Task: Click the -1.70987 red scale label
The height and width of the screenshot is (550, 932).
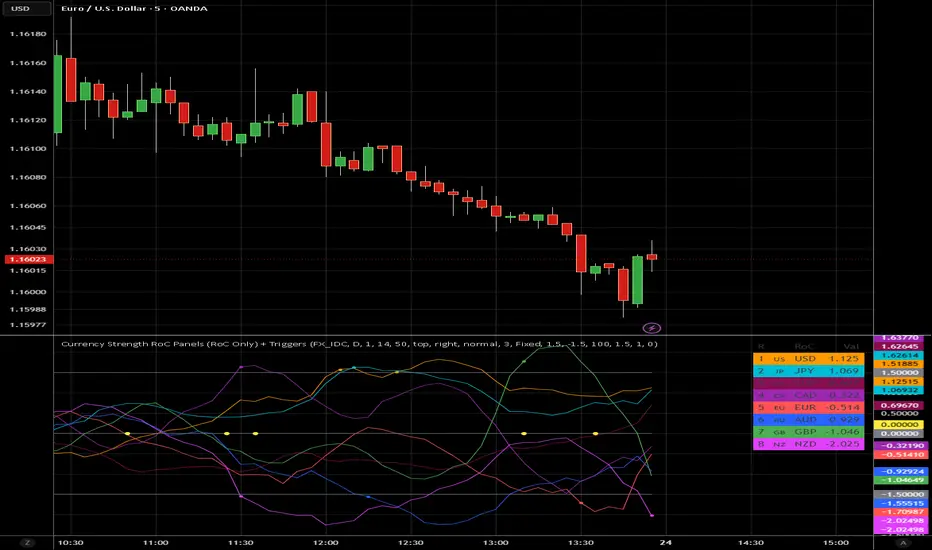Action: click(899, 511)
